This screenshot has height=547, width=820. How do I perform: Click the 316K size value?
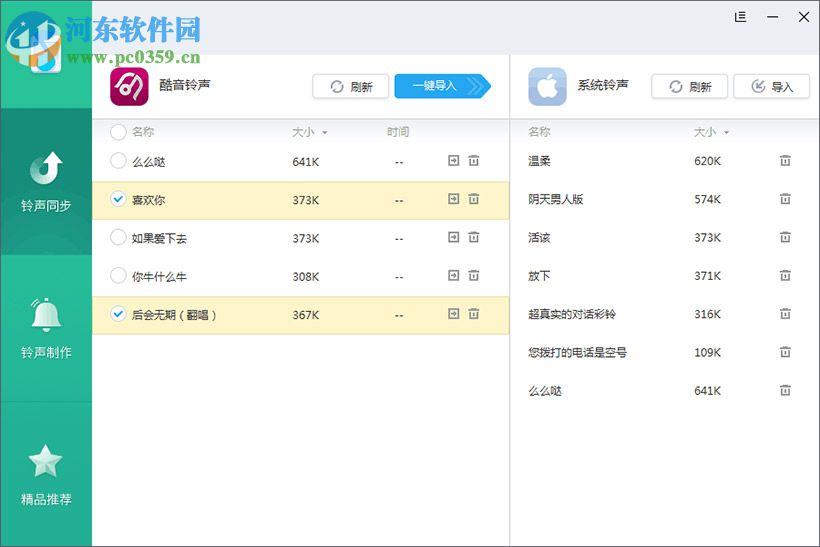click(708, 314)
